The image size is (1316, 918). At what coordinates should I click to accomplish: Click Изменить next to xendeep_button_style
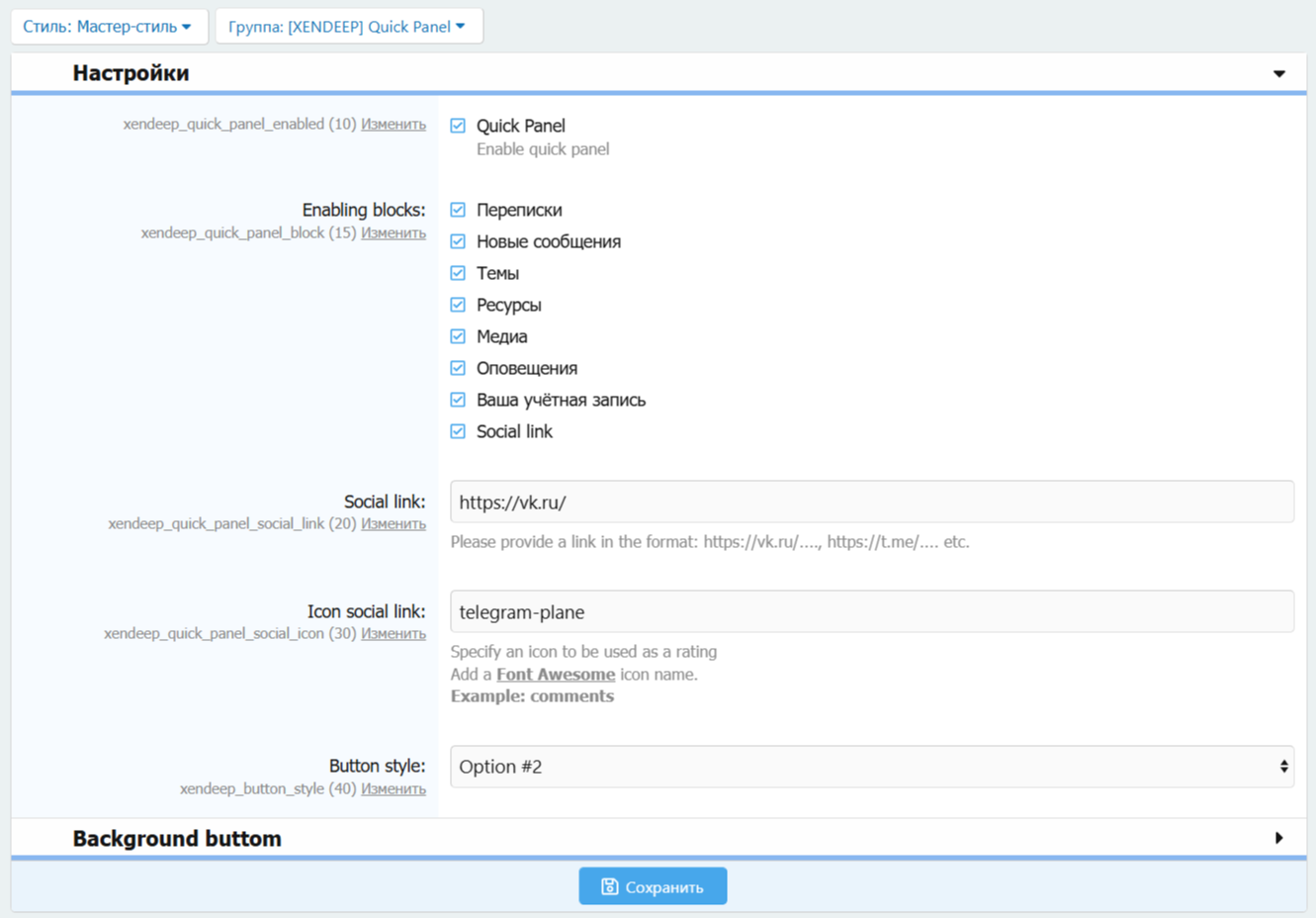[x=393, y=789]
